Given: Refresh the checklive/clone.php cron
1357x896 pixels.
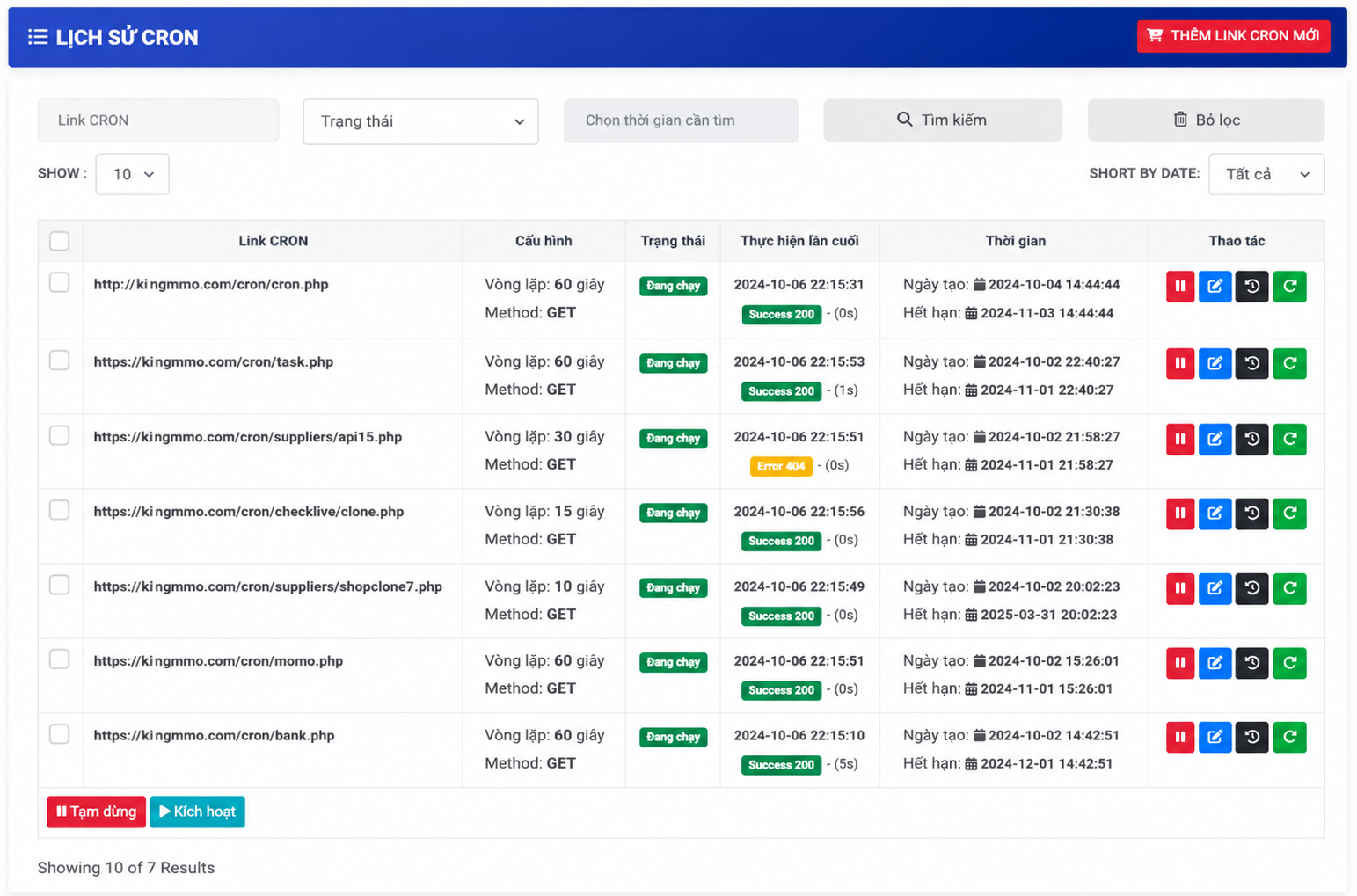Looking at the screenshot, I should (x=1289, y=514).
